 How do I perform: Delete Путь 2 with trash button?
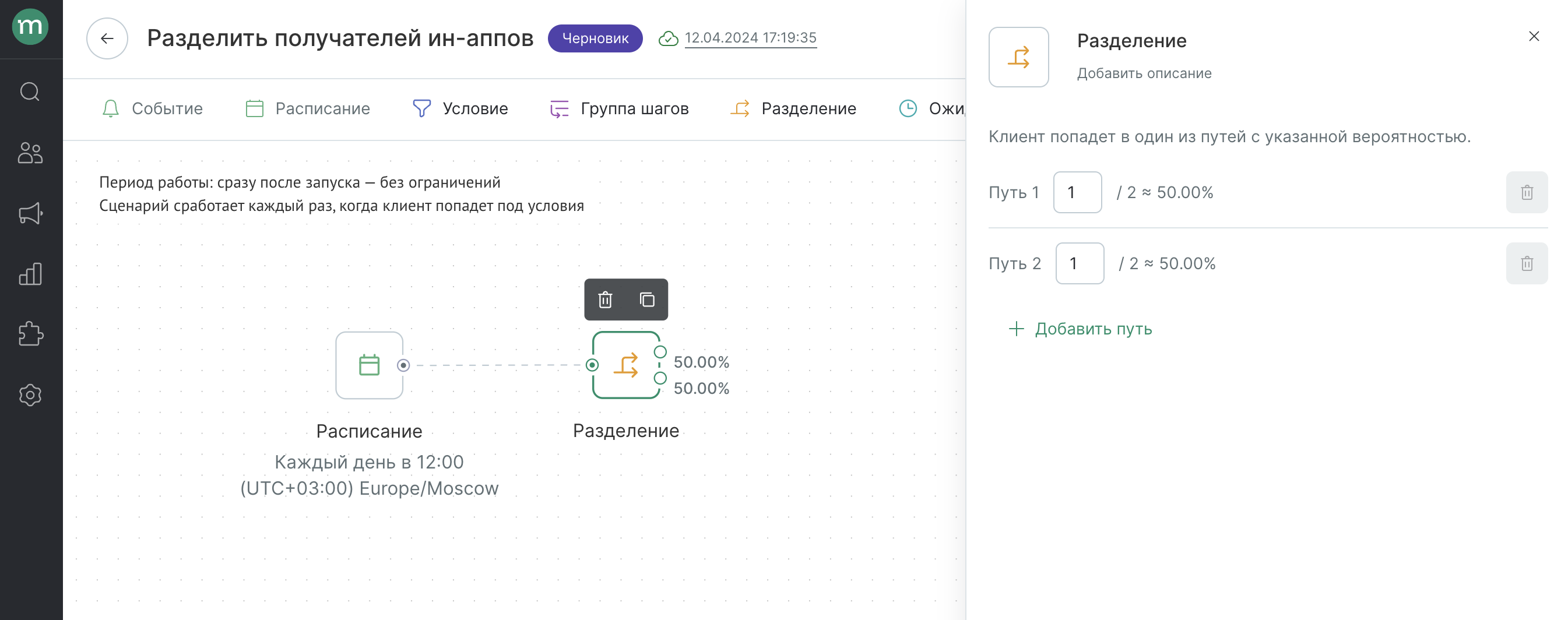1527,264
